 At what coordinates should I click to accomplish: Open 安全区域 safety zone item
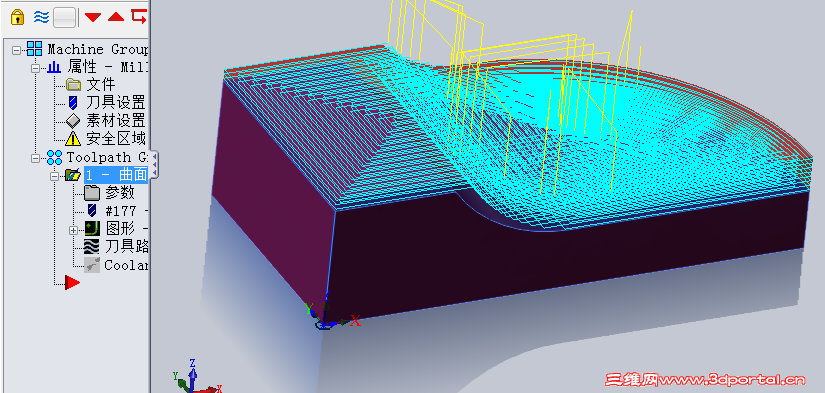(x=115, y=139)
